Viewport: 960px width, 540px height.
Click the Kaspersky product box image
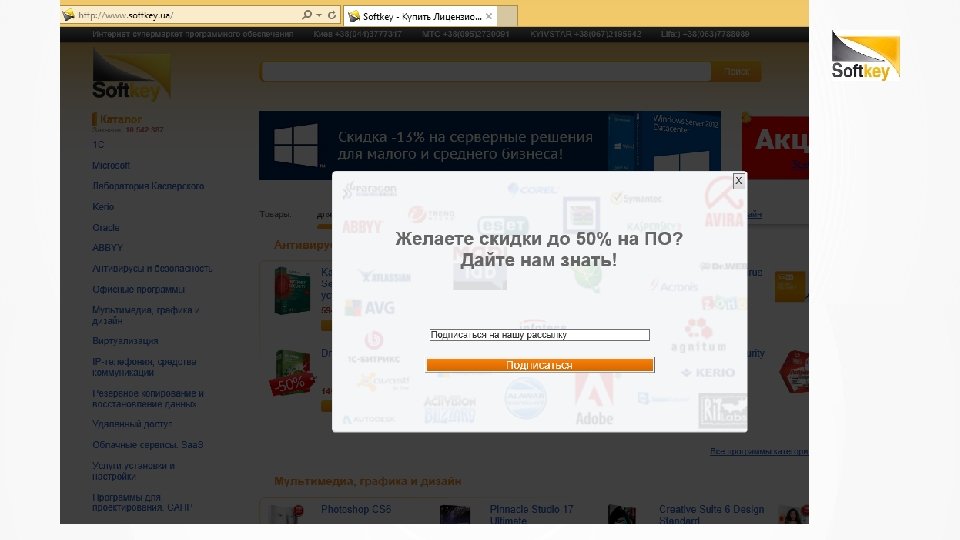coord(292,290)
